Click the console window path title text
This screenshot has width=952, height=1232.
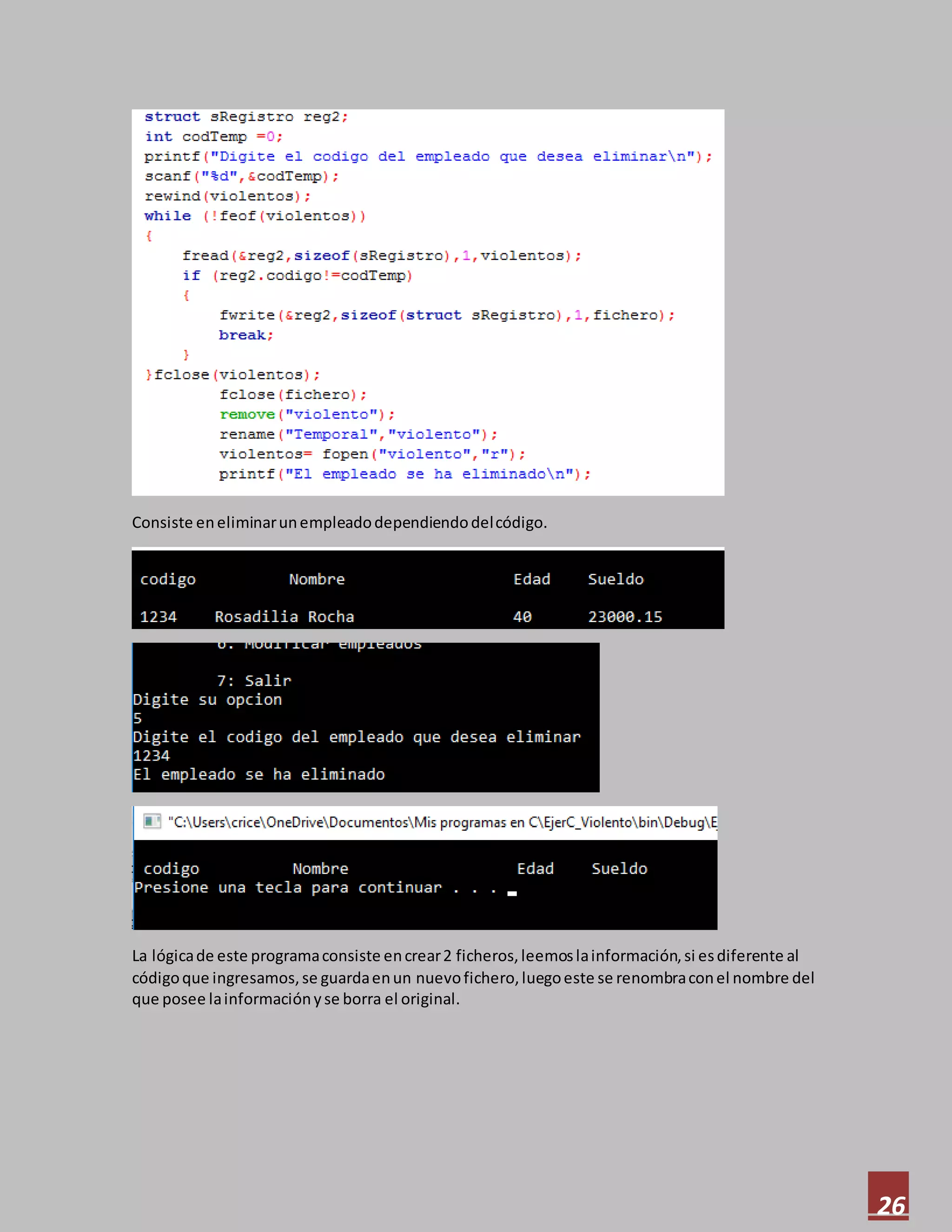442,822
